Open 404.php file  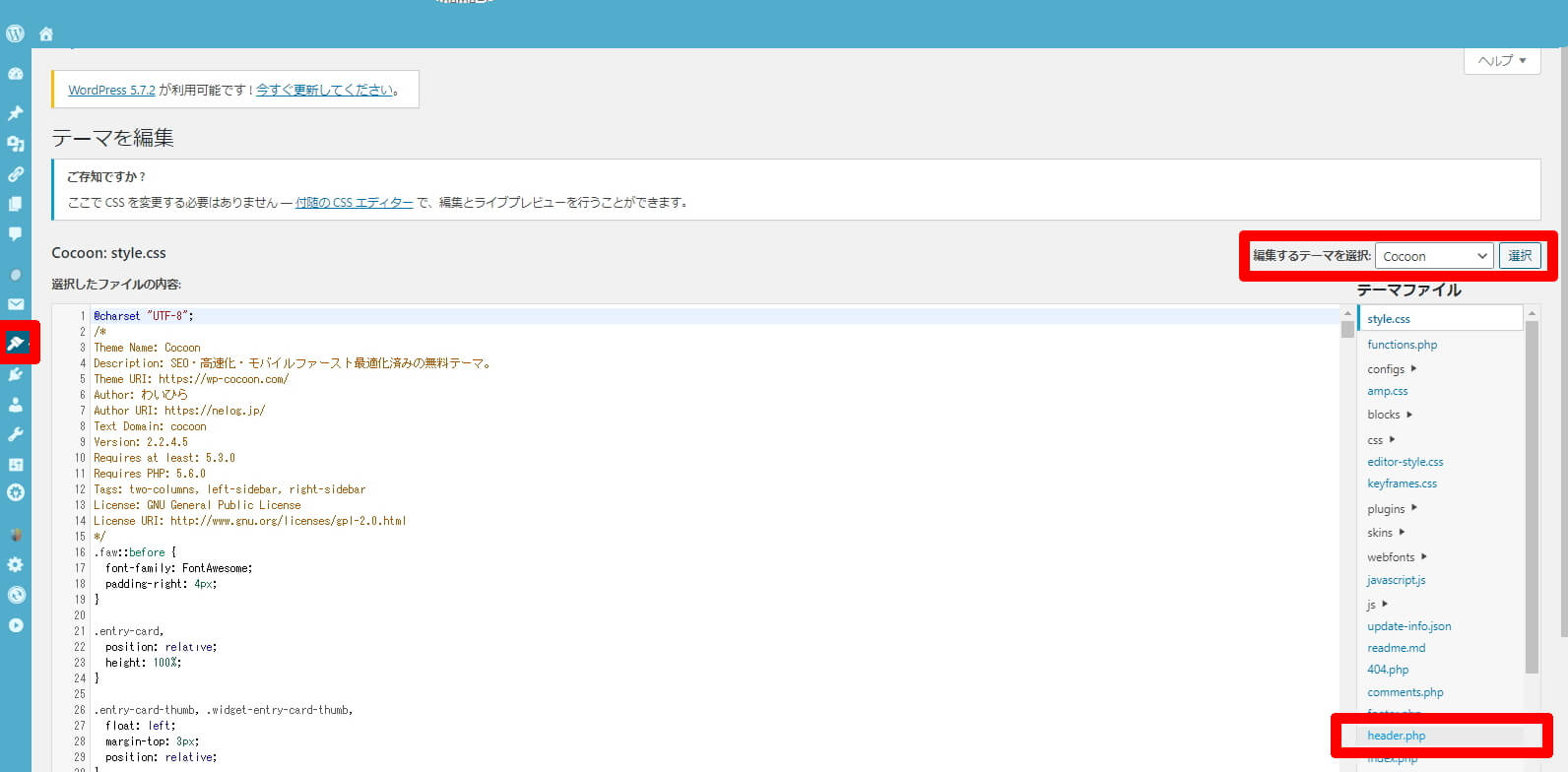1388,670
